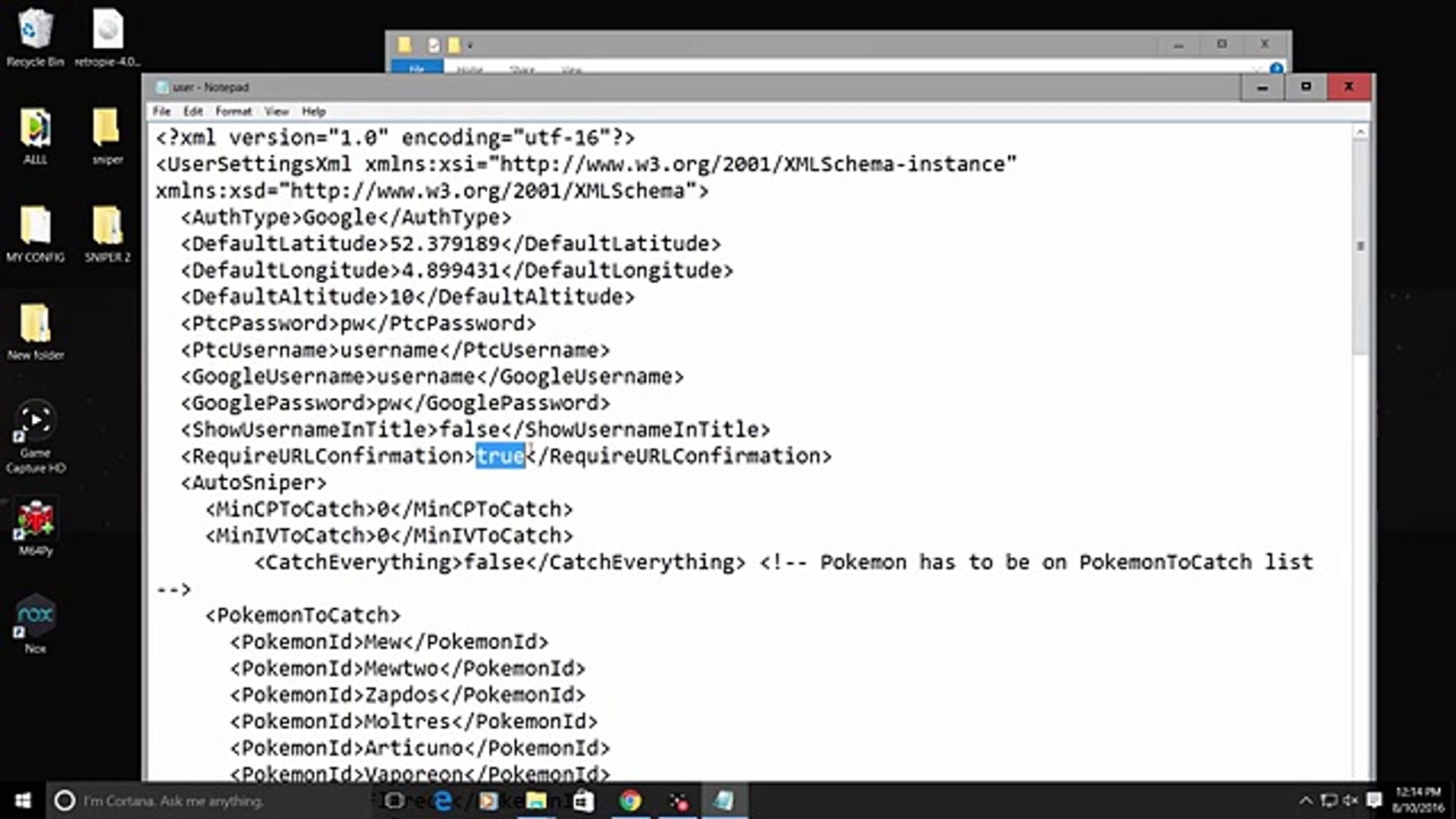
Task: Expand the File Explorer quick access toolbar dropdown
Action: [469, 45]
